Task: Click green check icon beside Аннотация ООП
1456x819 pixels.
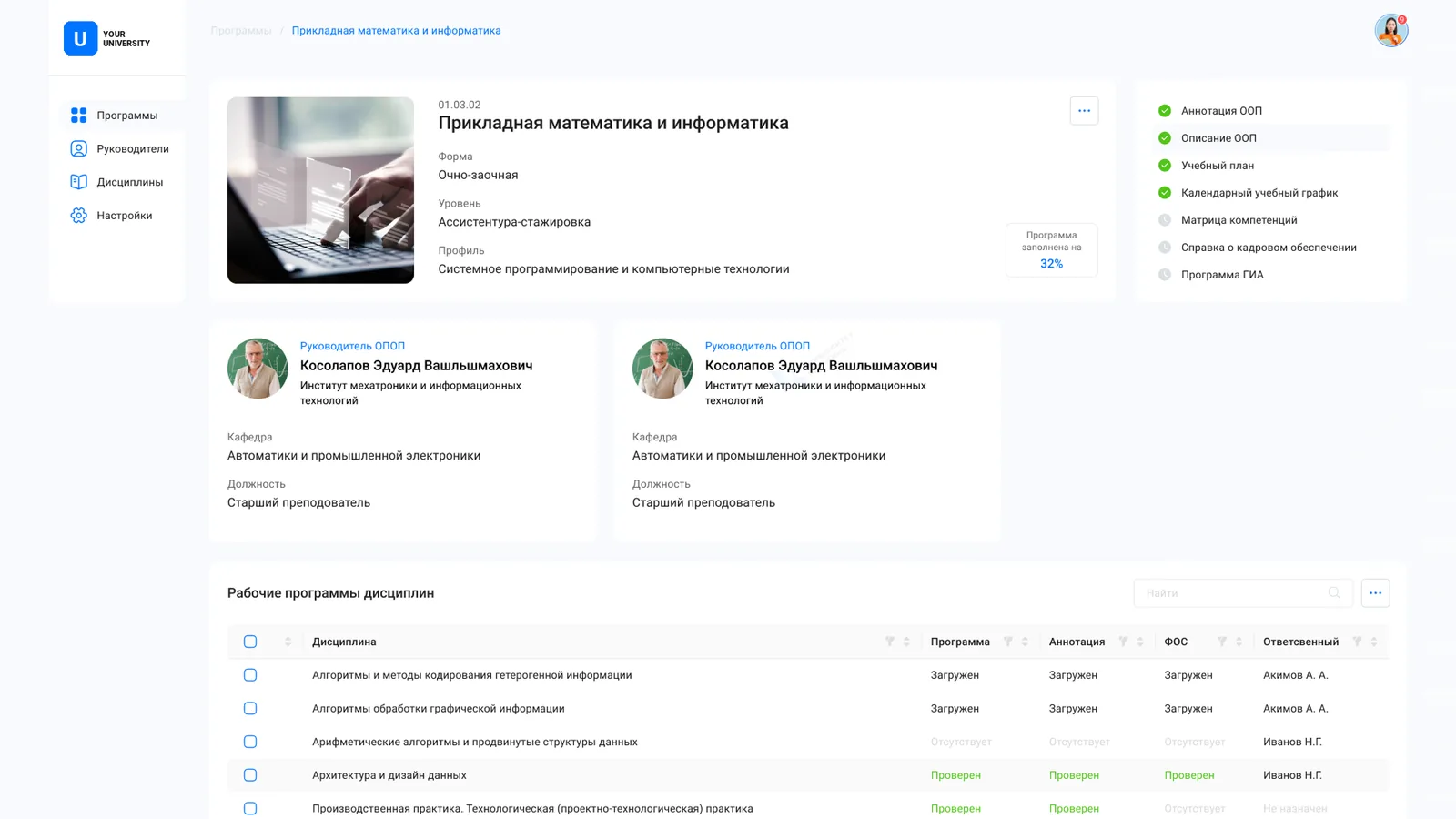Action: (1164, 111)
